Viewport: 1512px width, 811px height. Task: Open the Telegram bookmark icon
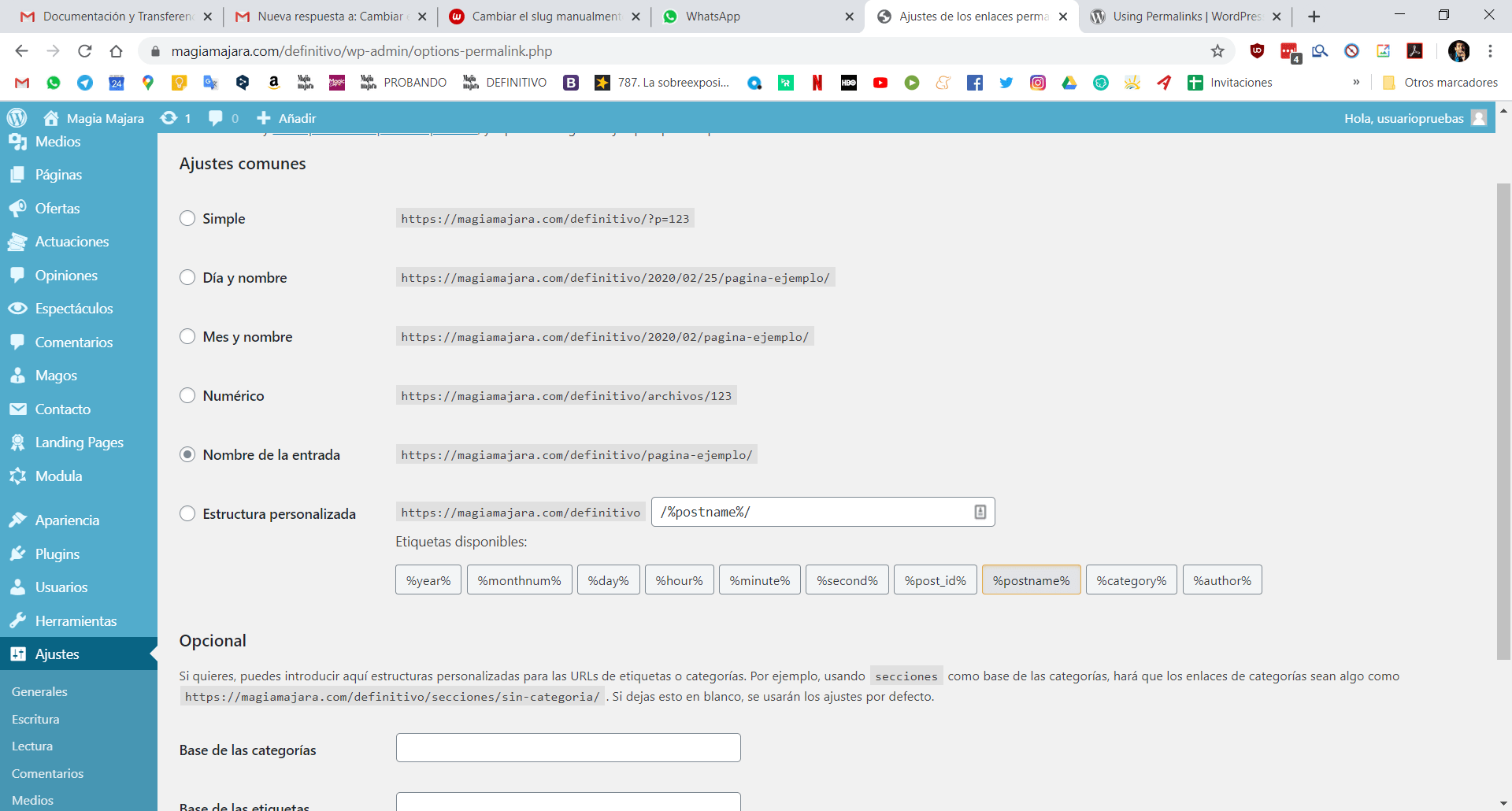pyautogui.click(x=85, y=83)
